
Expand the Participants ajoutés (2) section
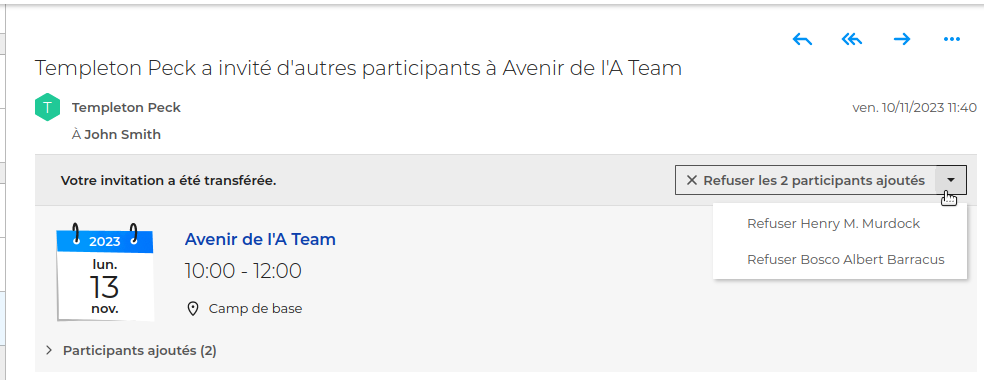131,351
